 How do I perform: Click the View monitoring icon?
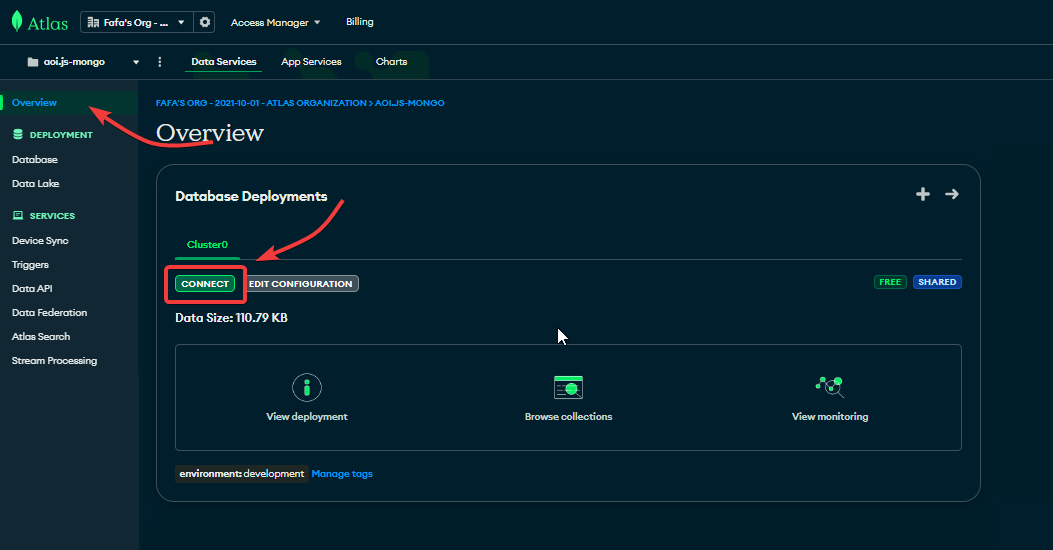tap(829, 386)
